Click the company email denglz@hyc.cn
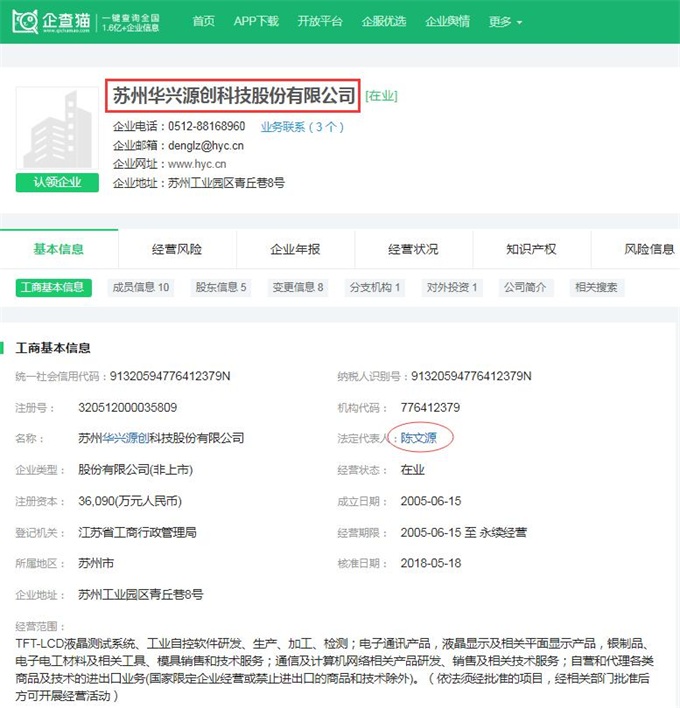The image size is (680, 708). click(x=206, y=145)
